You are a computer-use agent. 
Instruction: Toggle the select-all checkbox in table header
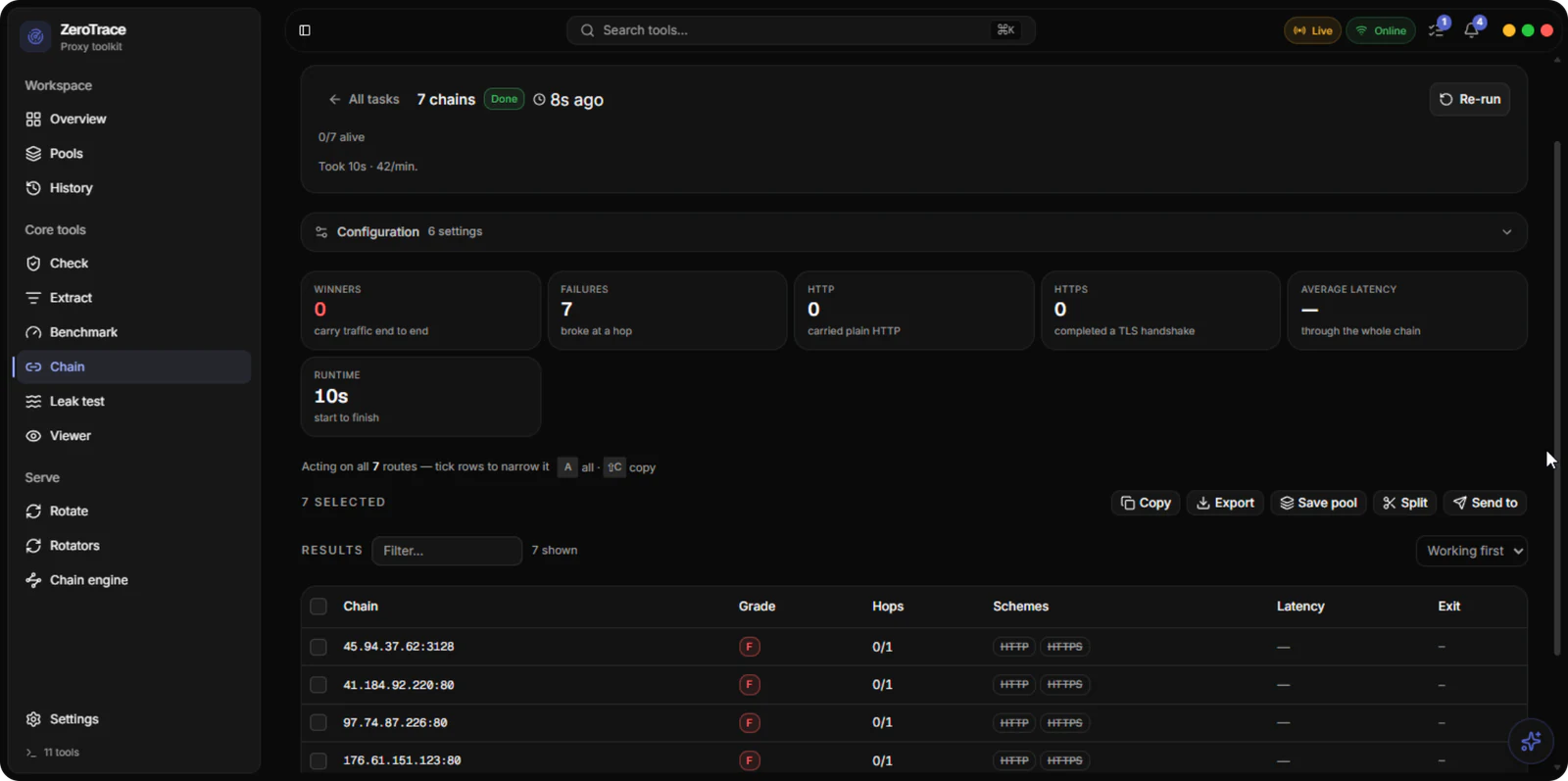click(318, 607)
